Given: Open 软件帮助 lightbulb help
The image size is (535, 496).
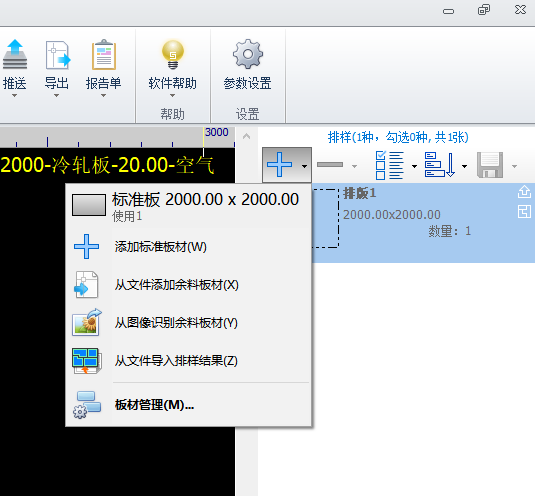Looking at the screenshot, I should pos(173,55).
